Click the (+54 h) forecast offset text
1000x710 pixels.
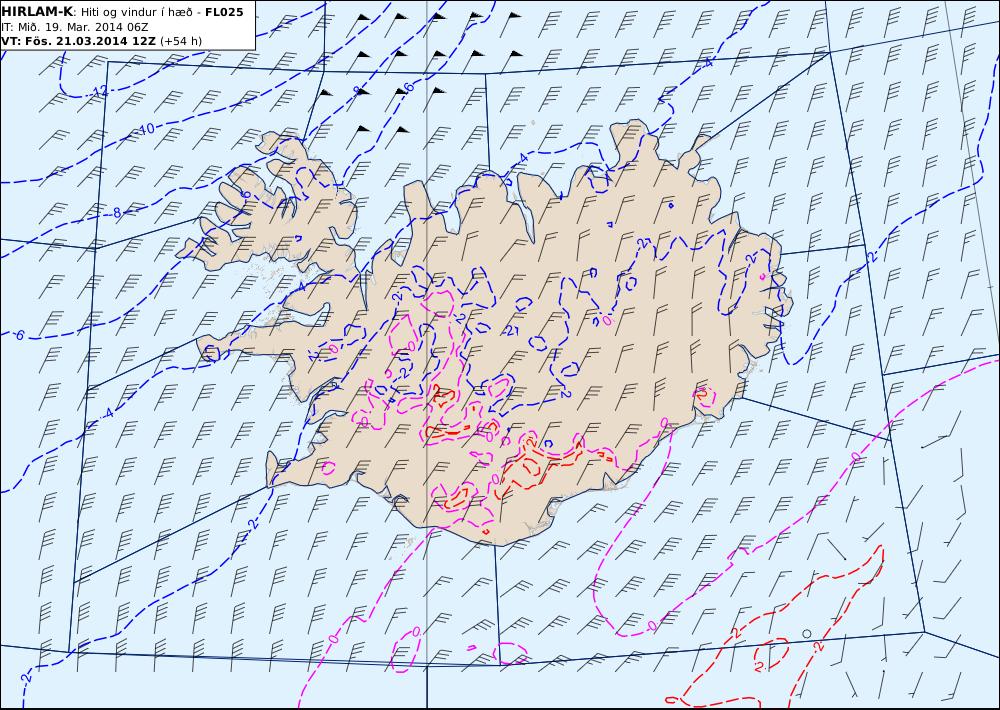181,41
